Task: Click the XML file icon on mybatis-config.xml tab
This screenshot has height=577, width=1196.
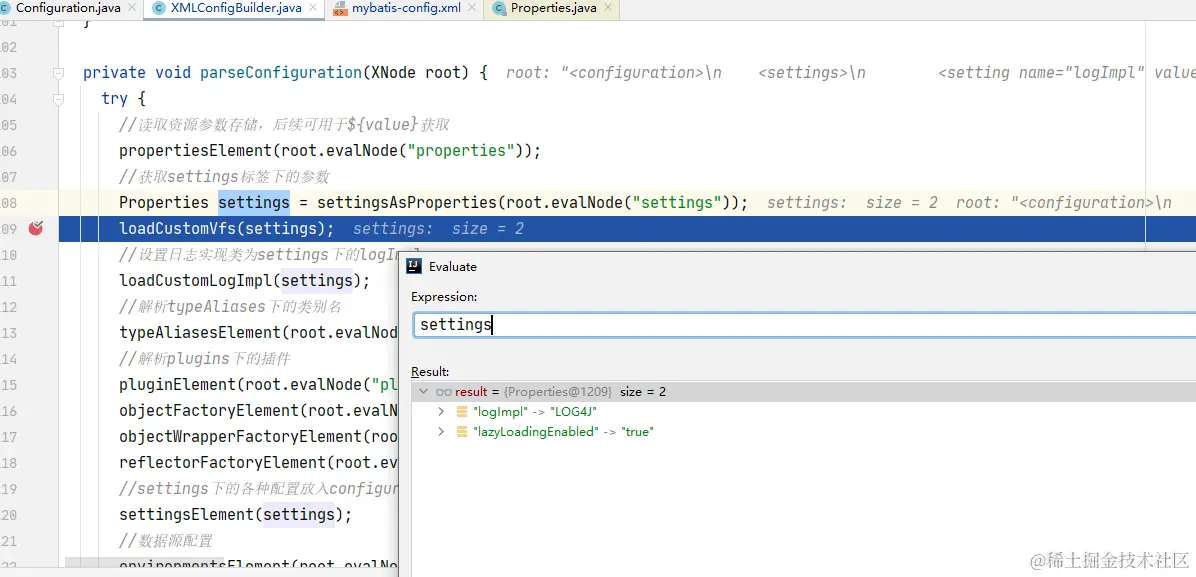Action: tap(340, 9)
